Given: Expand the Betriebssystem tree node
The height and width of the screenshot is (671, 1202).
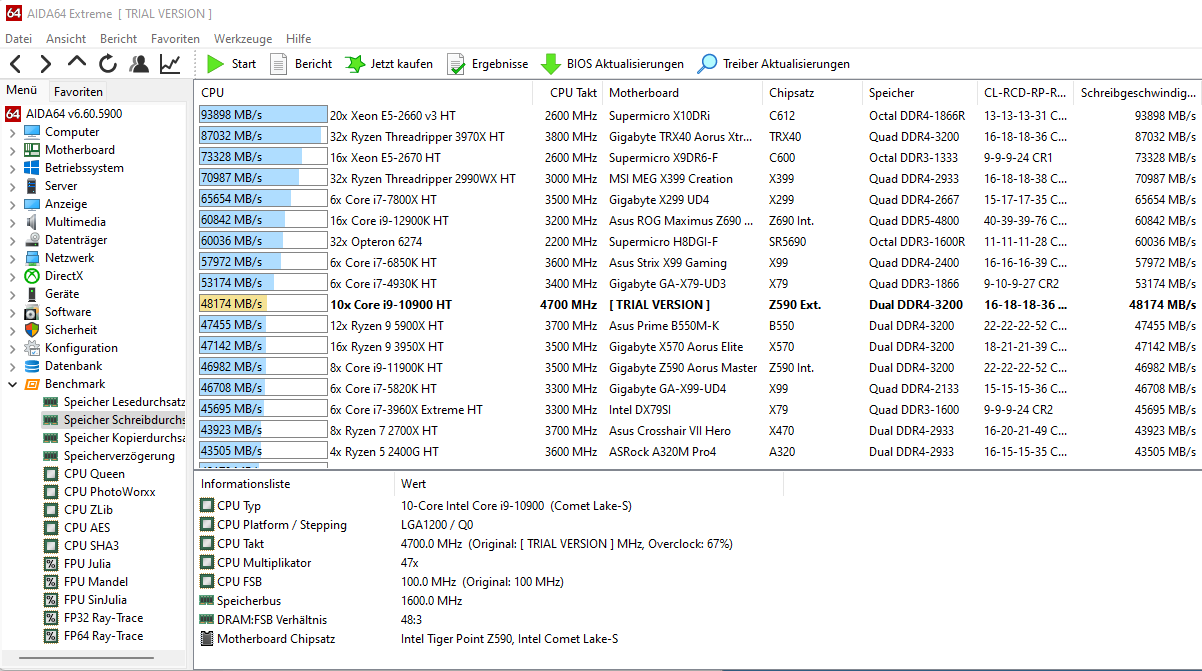Looking at the screenshot, I should tap(12, 168).
